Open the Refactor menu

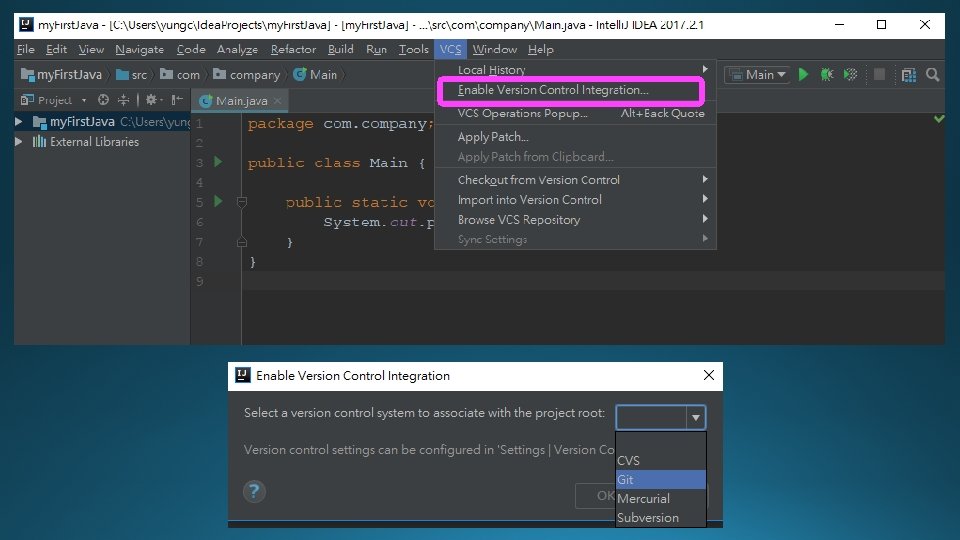point(293,49)
